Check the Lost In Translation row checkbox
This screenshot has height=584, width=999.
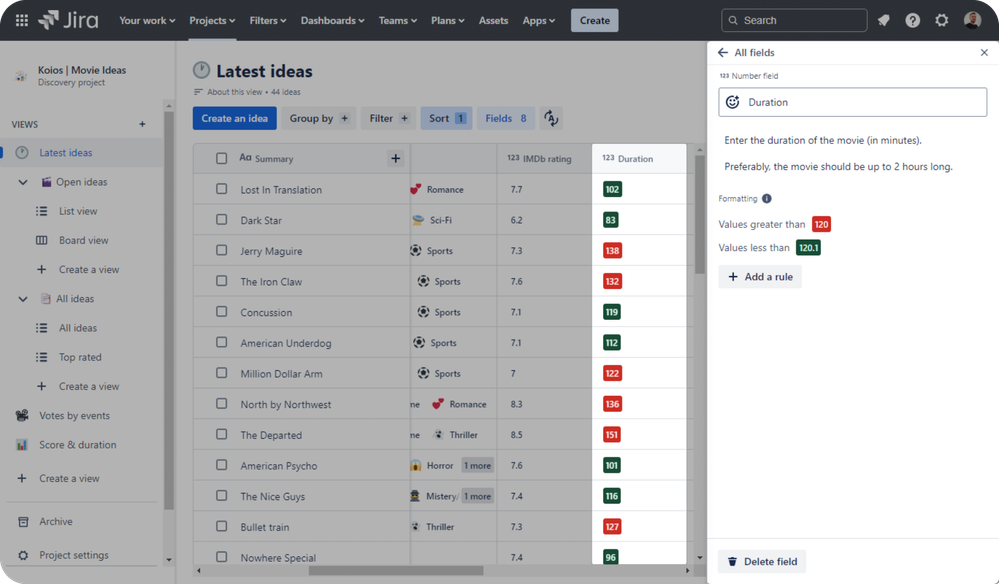pos(221,189)
